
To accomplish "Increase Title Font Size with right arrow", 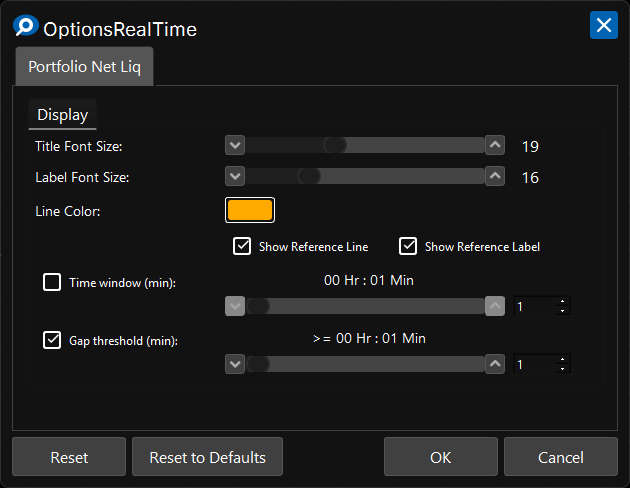I will coord(494,146).
